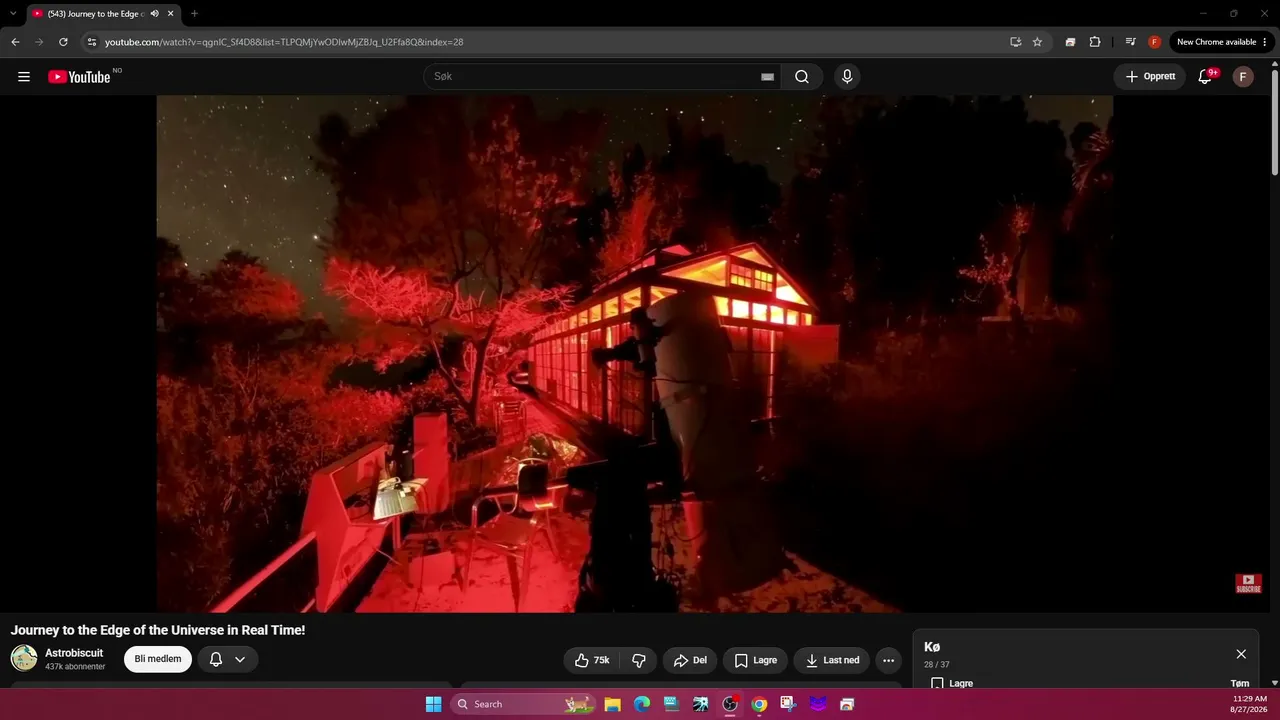This screenshot has height=720, width=1280.
Task: Close the Journey to the Edge tab
Action: (171, 14)
